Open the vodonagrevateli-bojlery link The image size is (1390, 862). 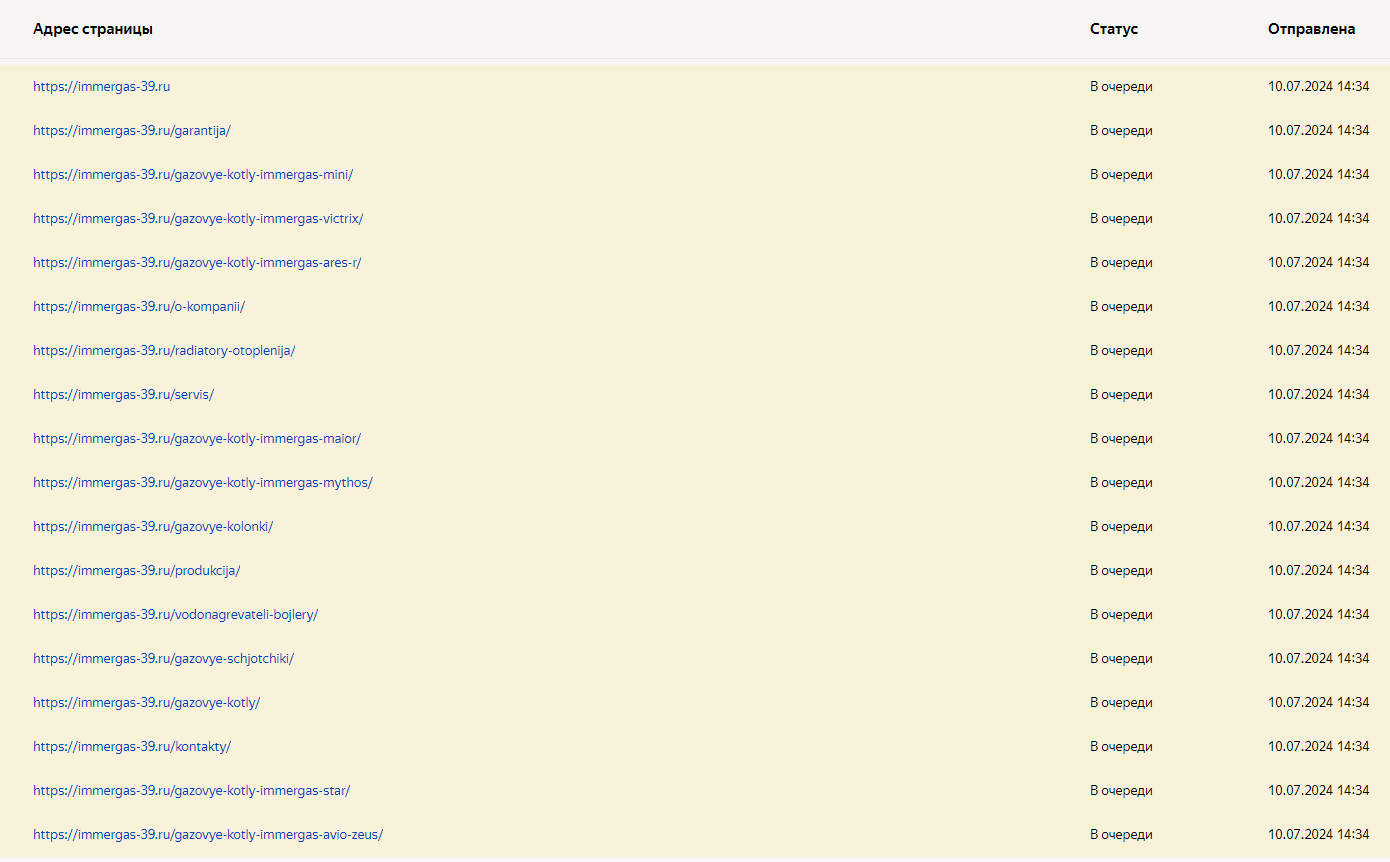(x=175, y=614)
